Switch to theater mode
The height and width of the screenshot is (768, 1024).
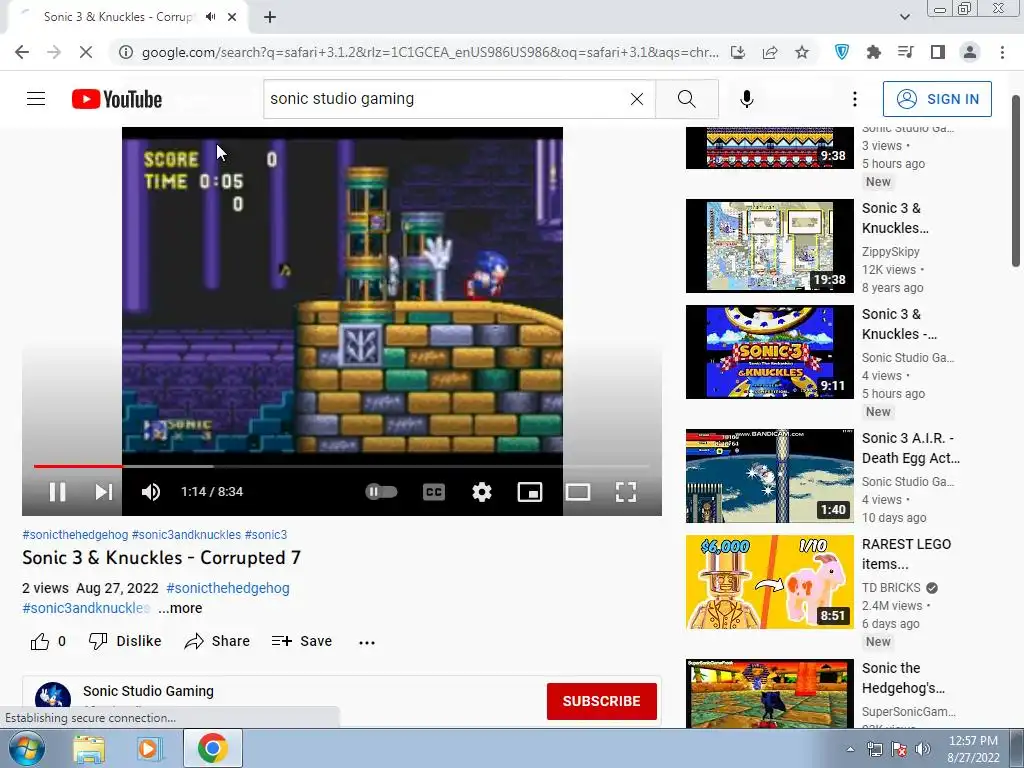tap(578, 492)
